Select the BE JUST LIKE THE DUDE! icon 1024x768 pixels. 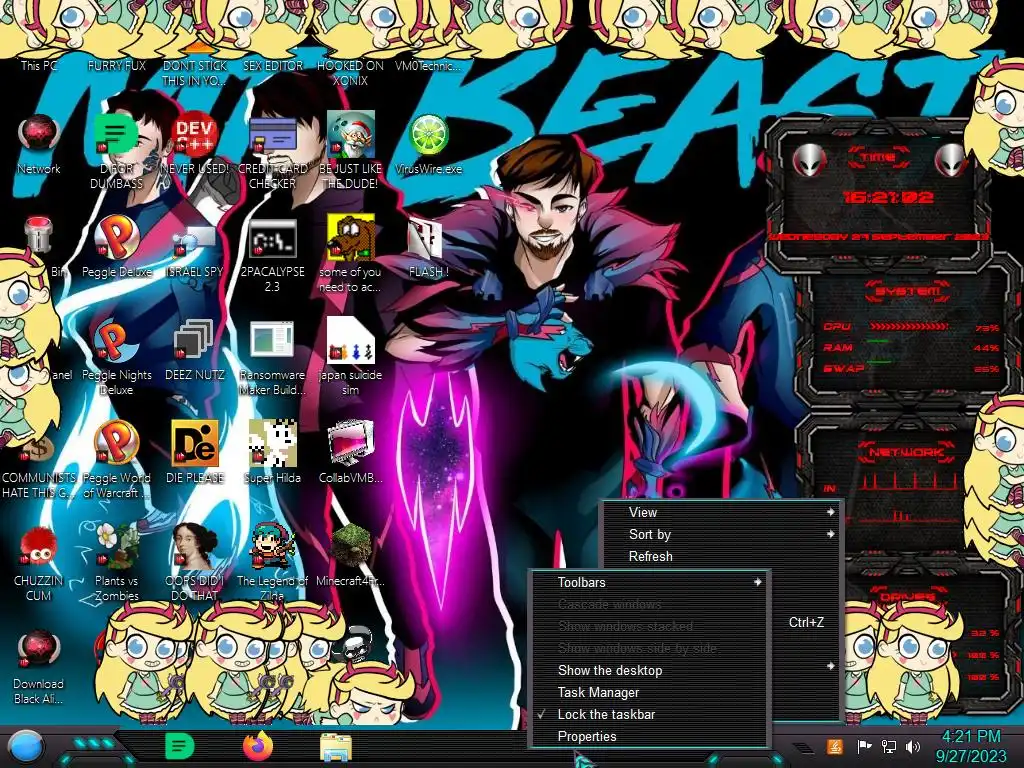[351, 135]
